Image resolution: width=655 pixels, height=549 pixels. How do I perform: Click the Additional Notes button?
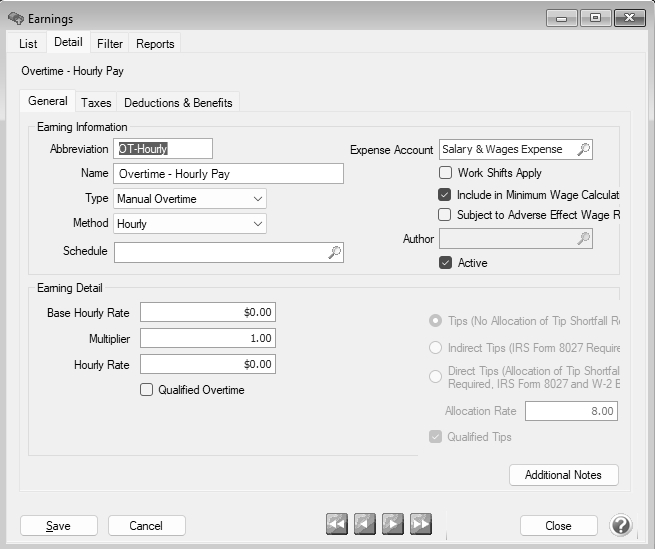(x=563, y=475)
